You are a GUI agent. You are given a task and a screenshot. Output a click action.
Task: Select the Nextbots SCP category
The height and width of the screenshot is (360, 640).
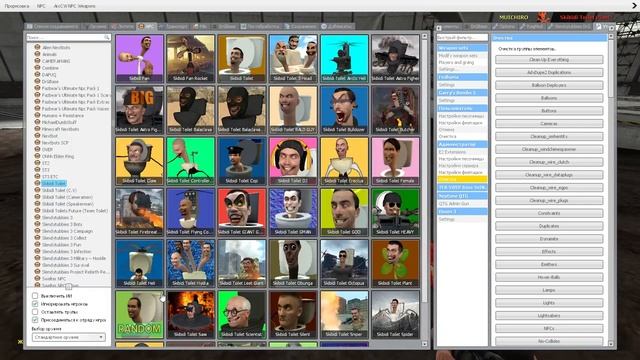[x=55, y=142]
